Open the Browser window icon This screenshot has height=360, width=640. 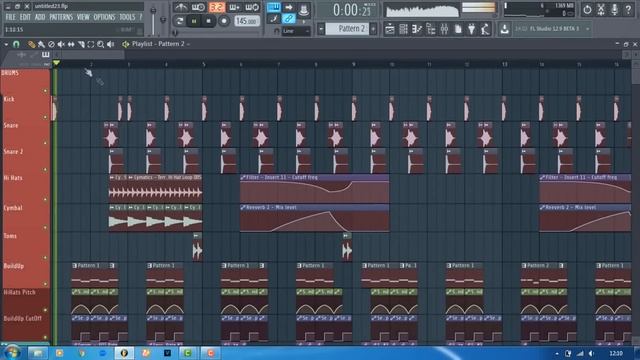(x=431, y=29)
